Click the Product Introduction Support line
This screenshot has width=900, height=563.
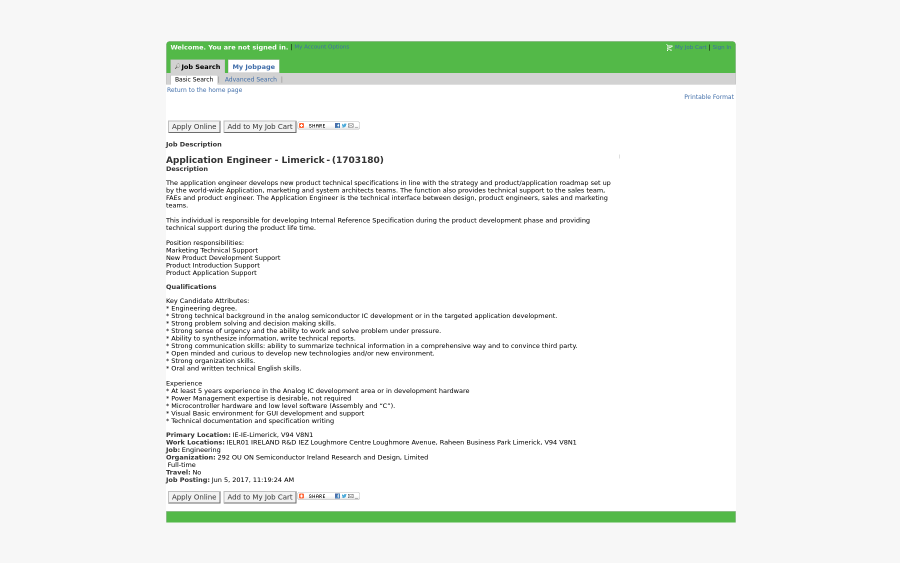[212, 265]
